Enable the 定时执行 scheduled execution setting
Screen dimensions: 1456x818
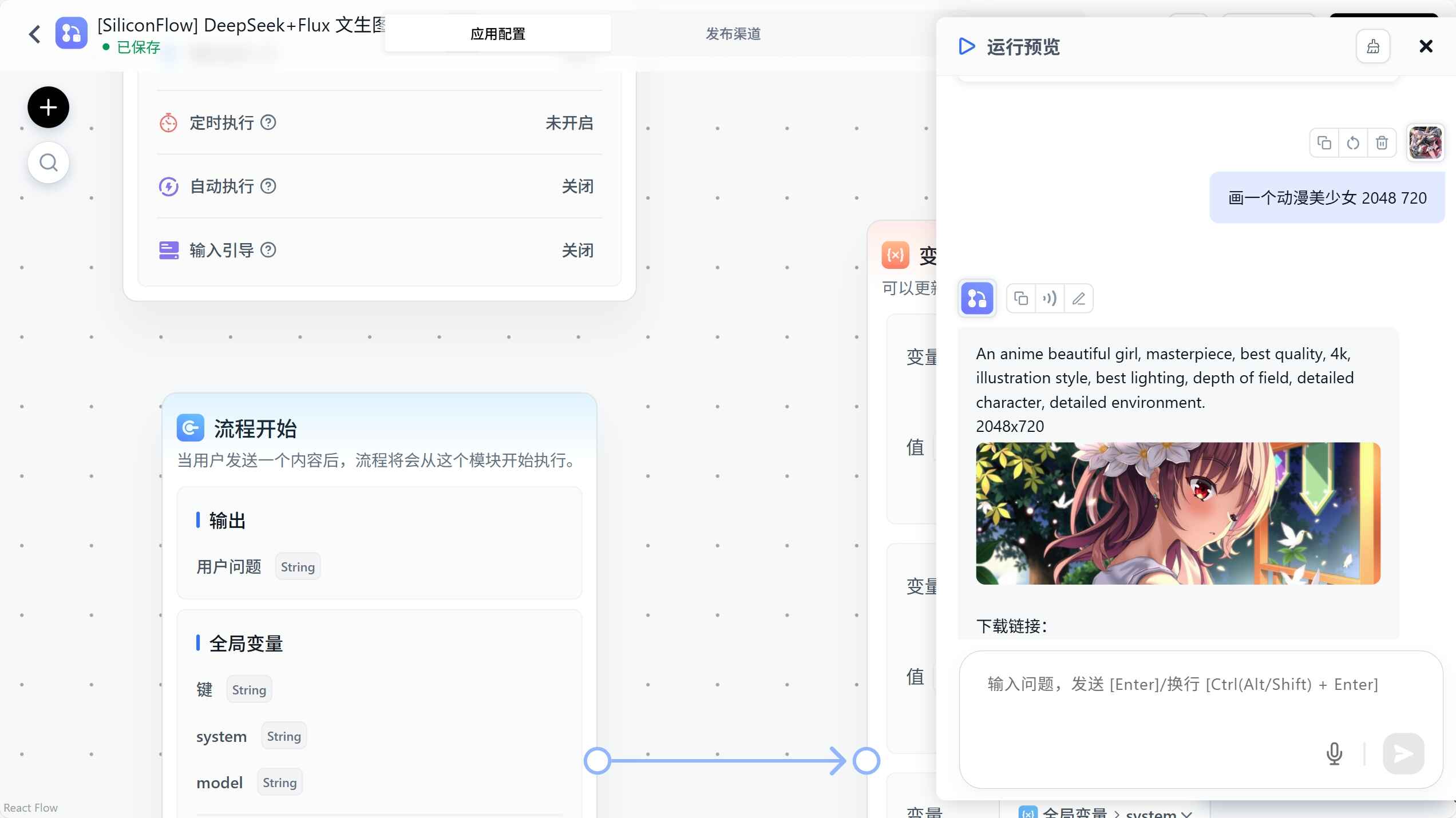(x=569, y=123)
